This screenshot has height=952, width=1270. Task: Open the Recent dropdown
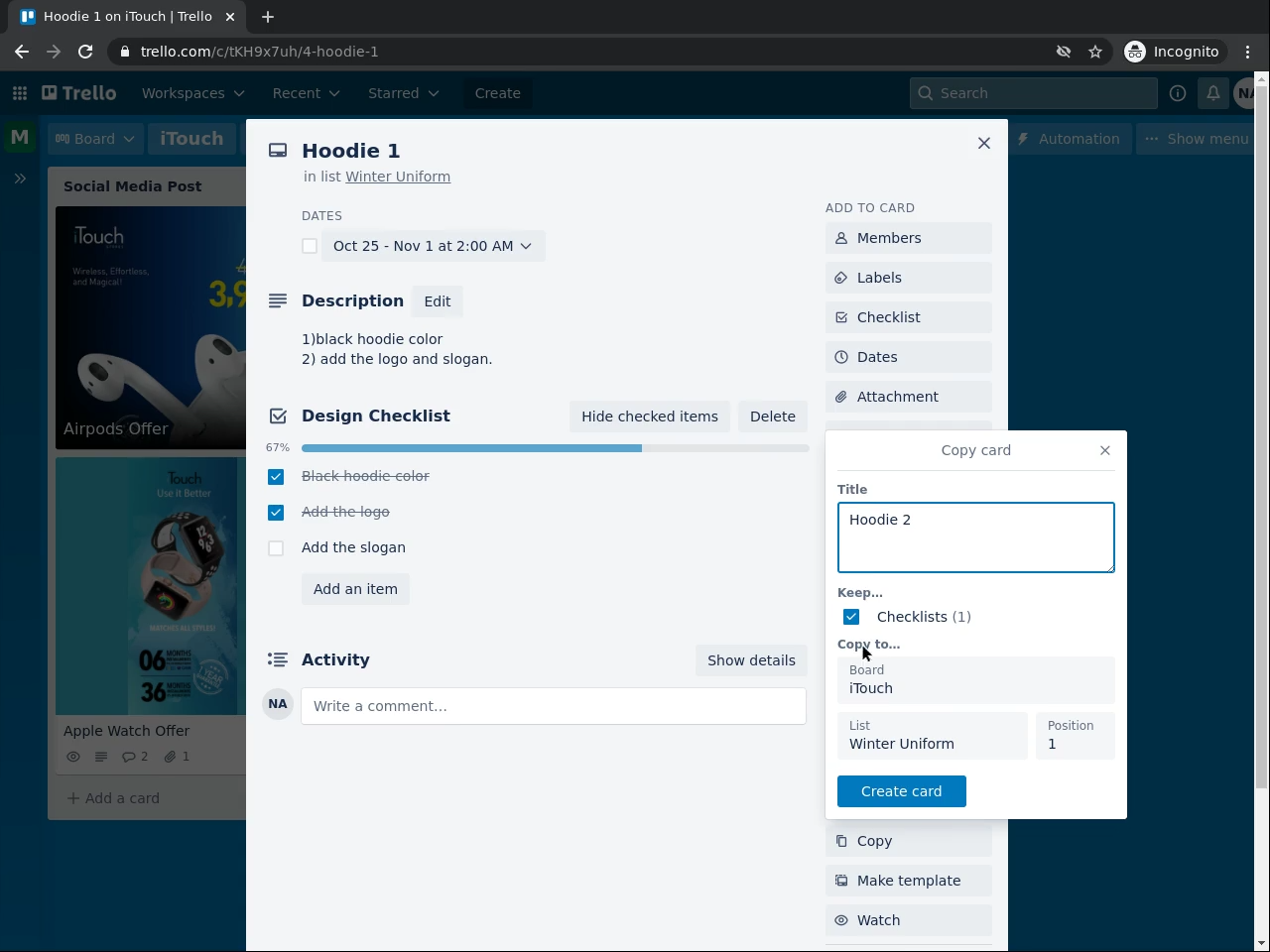click(x=306, y=93)
